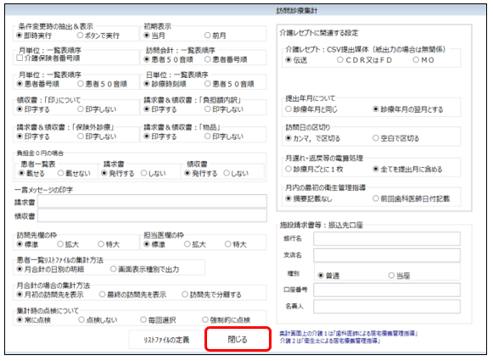
Task: Click the 銀行名 input field
Action: (x=387, y=239)
